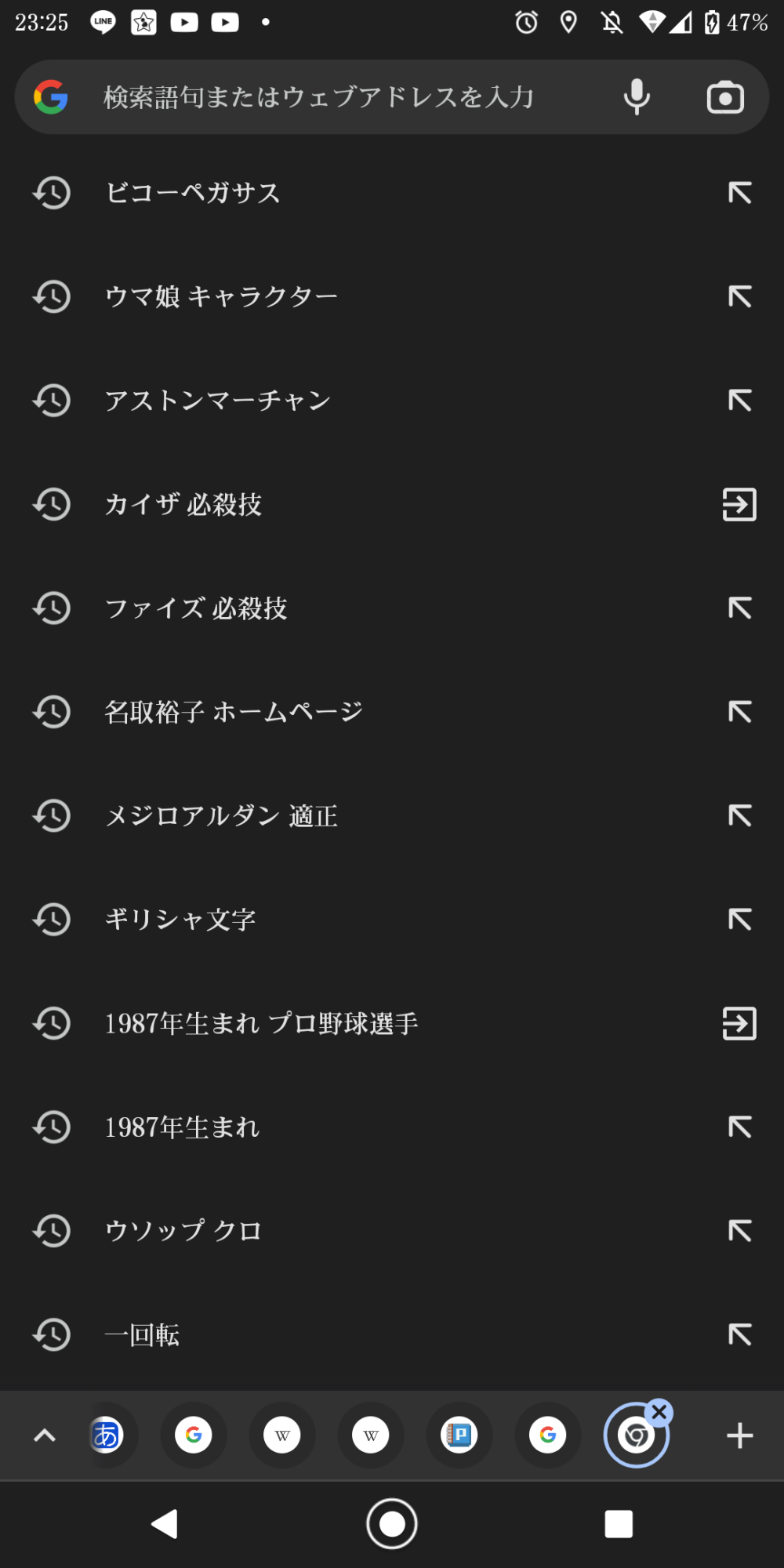Open メジロアルダン 適正 search suggestion
Screen dimensions: 784x1568
pos(221,816)
